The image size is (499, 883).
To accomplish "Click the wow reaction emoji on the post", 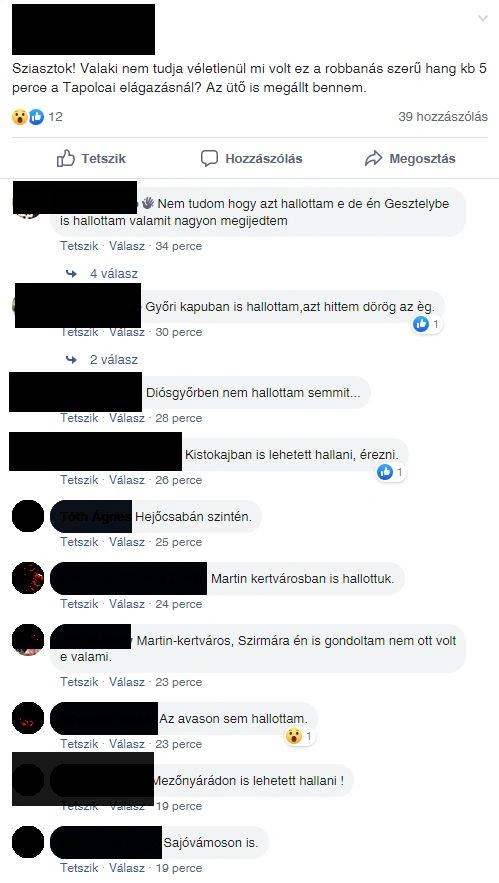I will (x=20, y=117).
